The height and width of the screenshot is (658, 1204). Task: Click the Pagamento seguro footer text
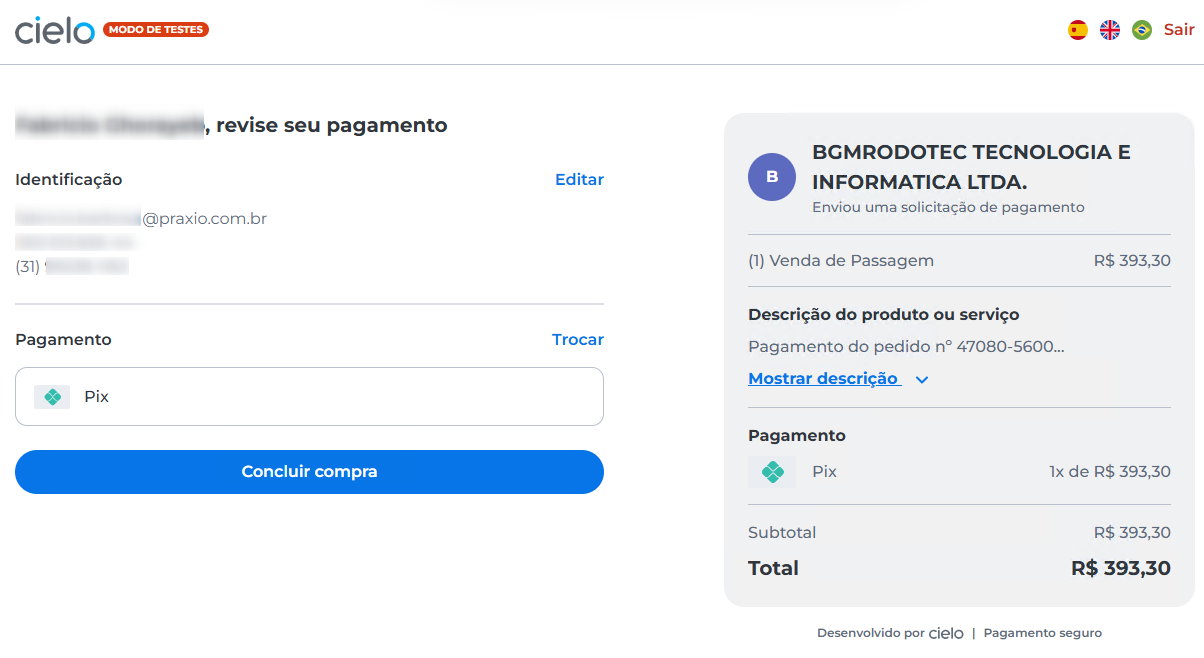[1043, 633]
